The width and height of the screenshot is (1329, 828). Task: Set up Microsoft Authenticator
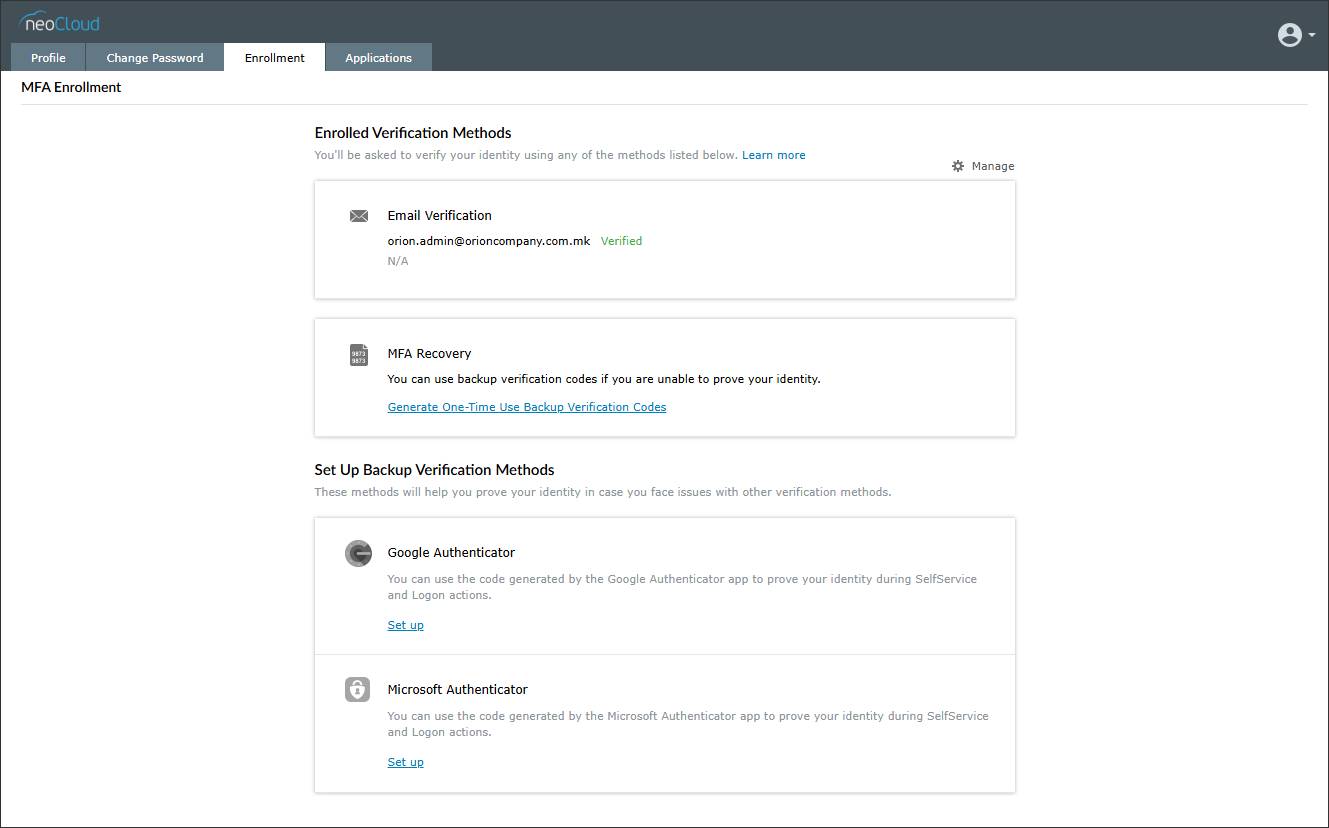(x=405, y=762)
